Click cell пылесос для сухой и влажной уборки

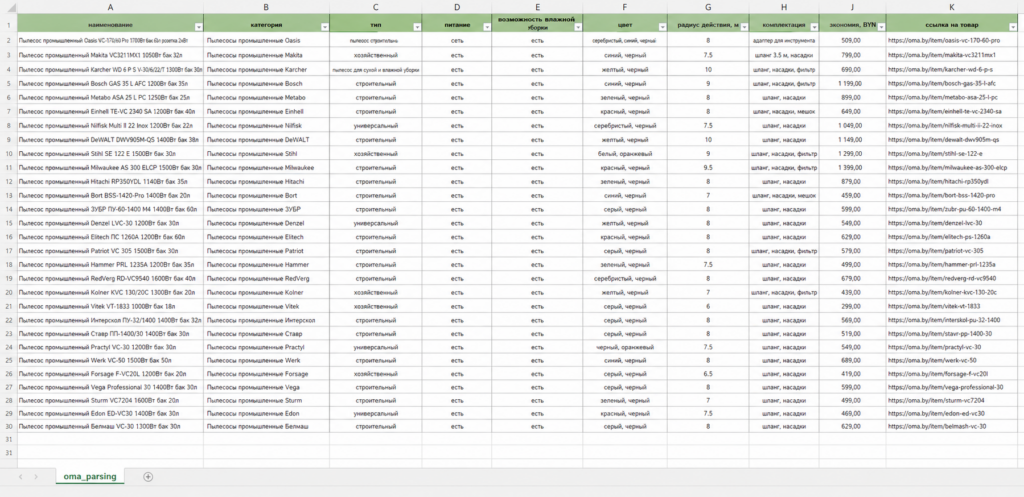(376, 69)
